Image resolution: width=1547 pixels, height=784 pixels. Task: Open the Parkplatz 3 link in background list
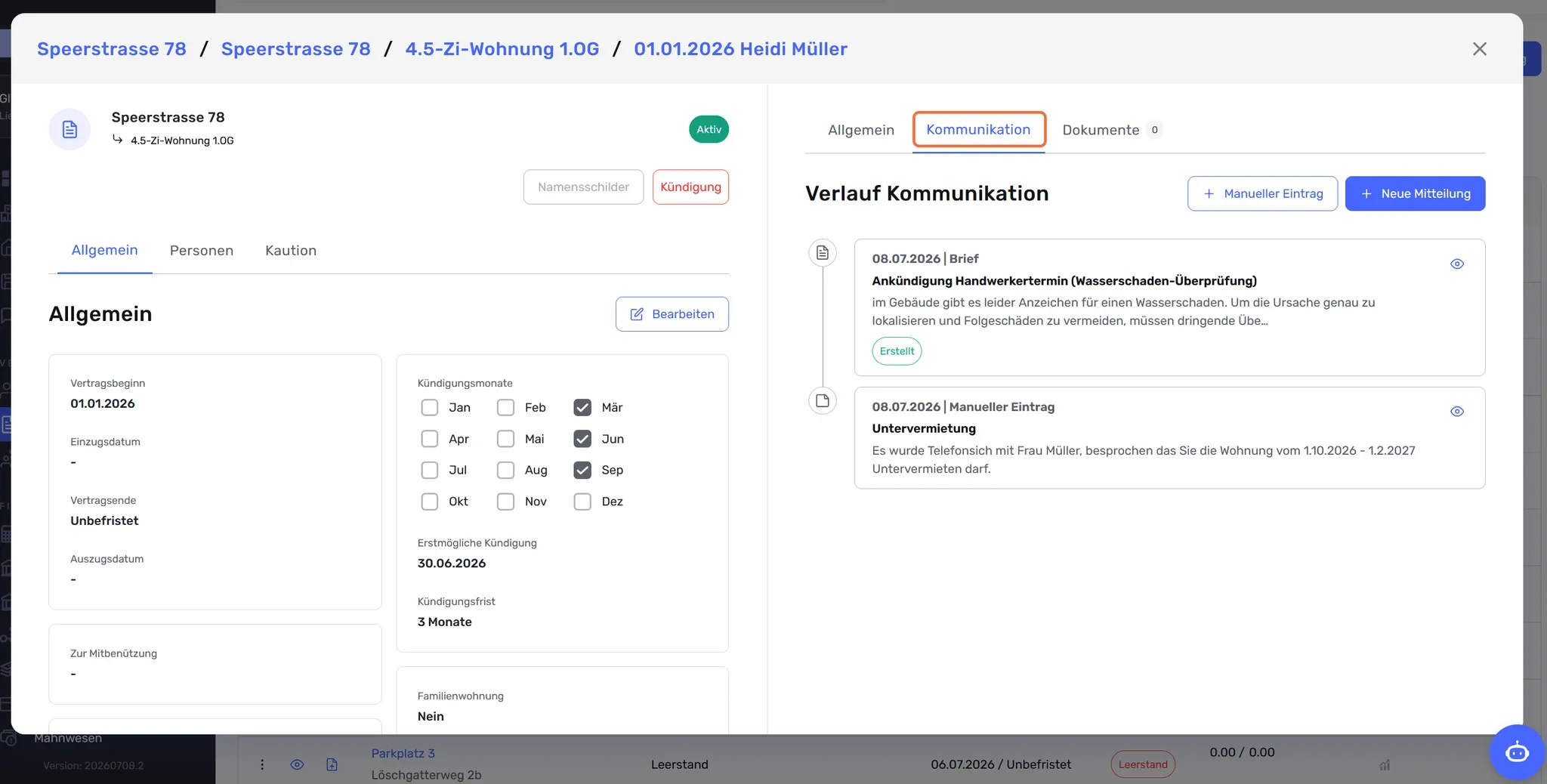pos(403,753)
